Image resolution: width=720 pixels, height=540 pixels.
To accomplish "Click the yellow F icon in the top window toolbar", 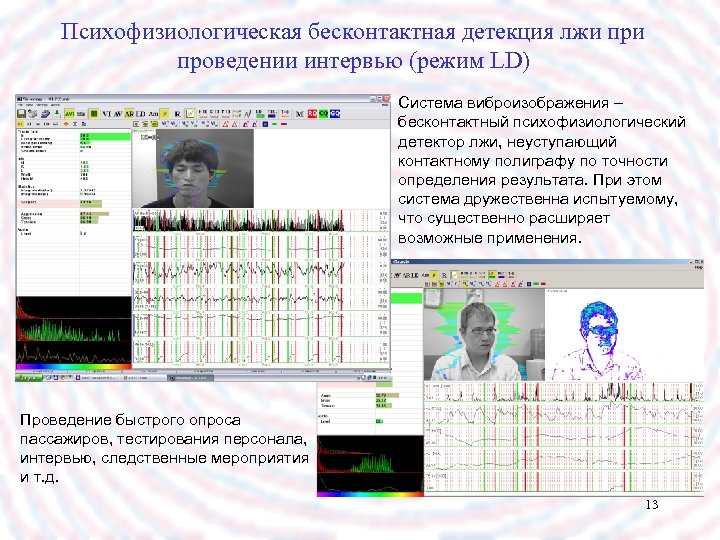I will pos(165,114).
